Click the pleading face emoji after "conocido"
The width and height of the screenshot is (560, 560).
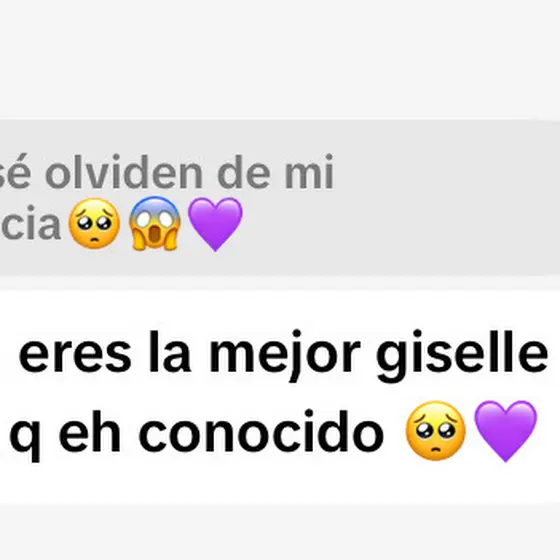tap(435, 431)
